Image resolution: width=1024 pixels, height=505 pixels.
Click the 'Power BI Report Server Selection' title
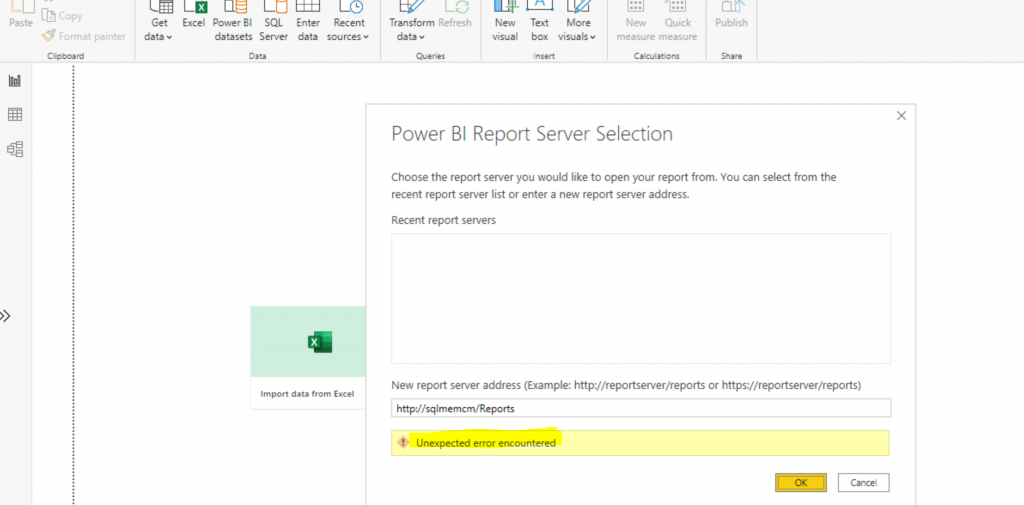click(532, 134)
